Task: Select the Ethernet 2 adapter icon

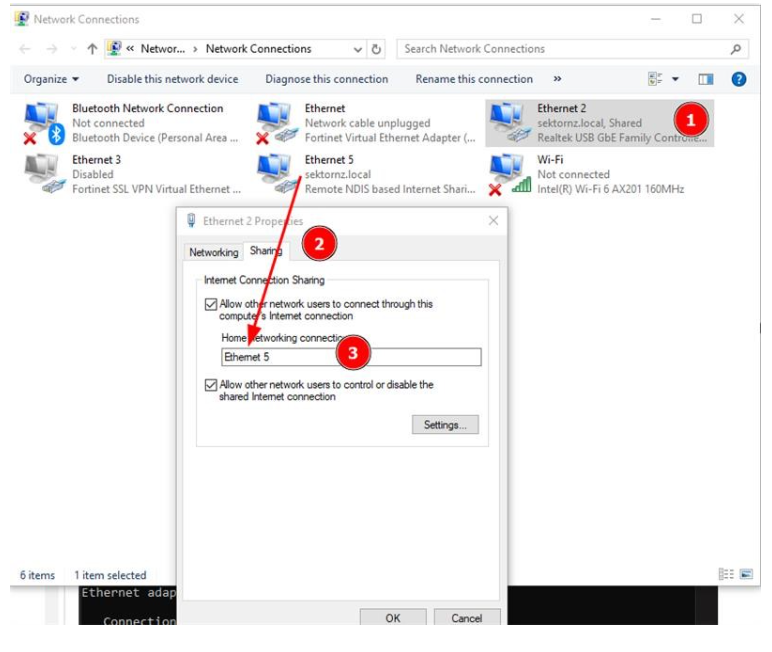Action: [x=510, y=123]
